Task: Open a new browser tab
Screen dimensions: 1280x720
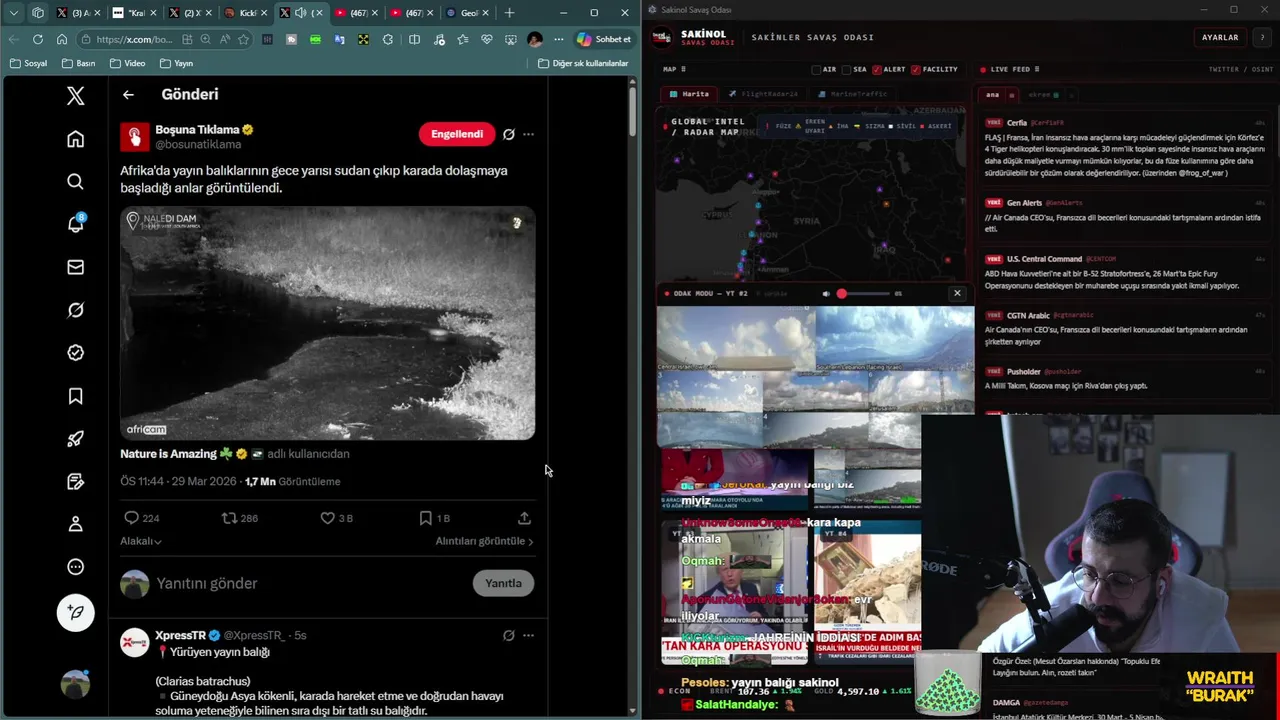Action: point(509,13)
